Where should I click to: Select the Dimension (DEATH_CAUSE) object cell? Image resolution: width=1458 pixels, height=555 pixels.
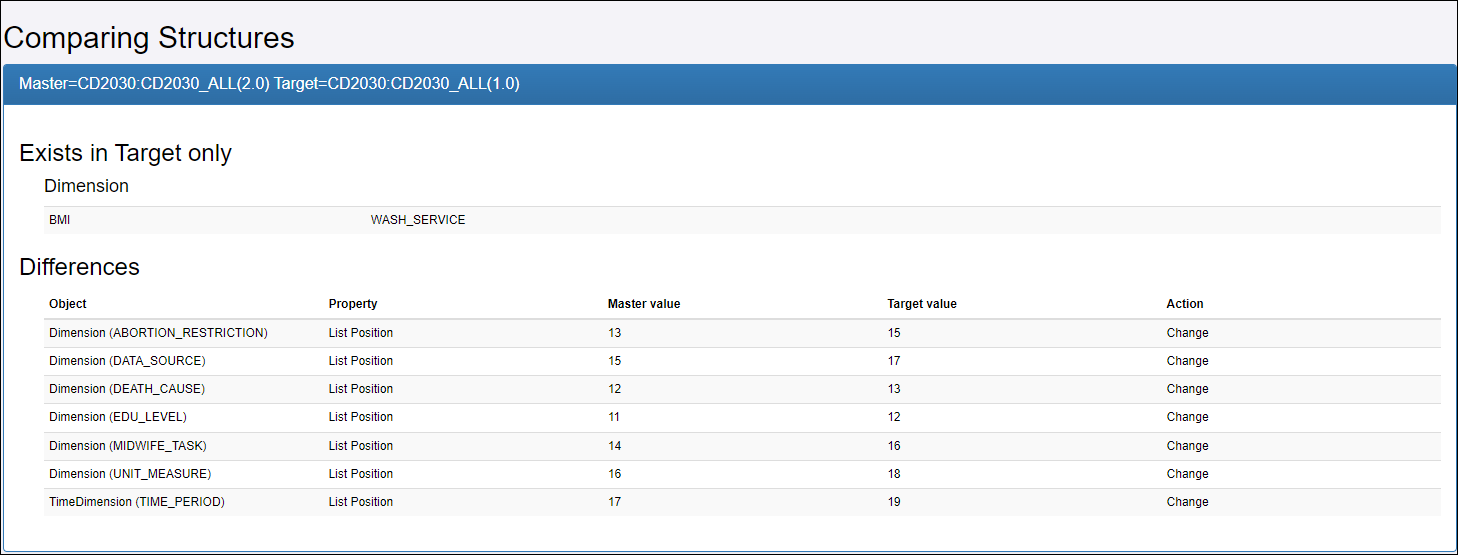pos(127,389)
